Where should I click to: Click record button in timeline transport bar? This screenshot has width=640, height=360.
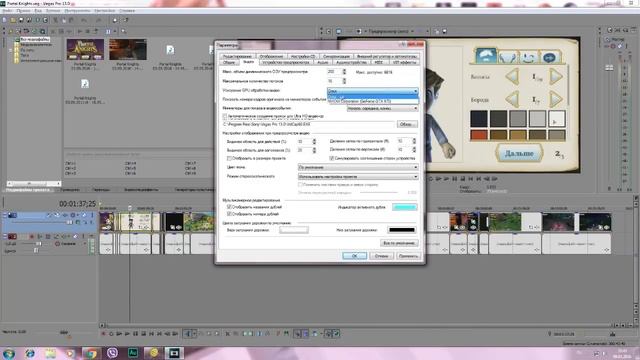click(103, 334)
